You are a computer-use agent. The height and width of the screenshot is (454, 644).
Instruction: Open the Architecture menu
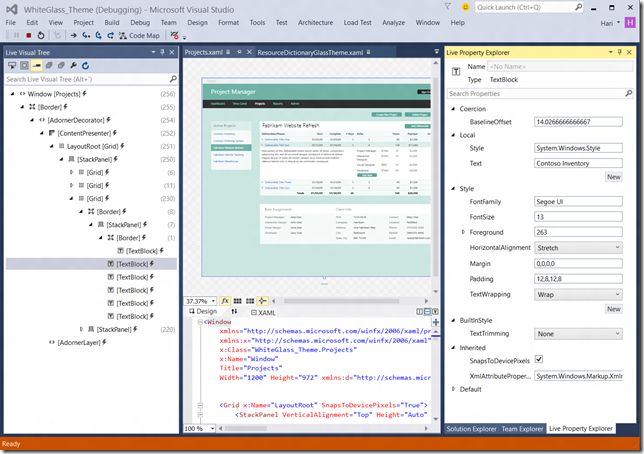tap(315, 23)
